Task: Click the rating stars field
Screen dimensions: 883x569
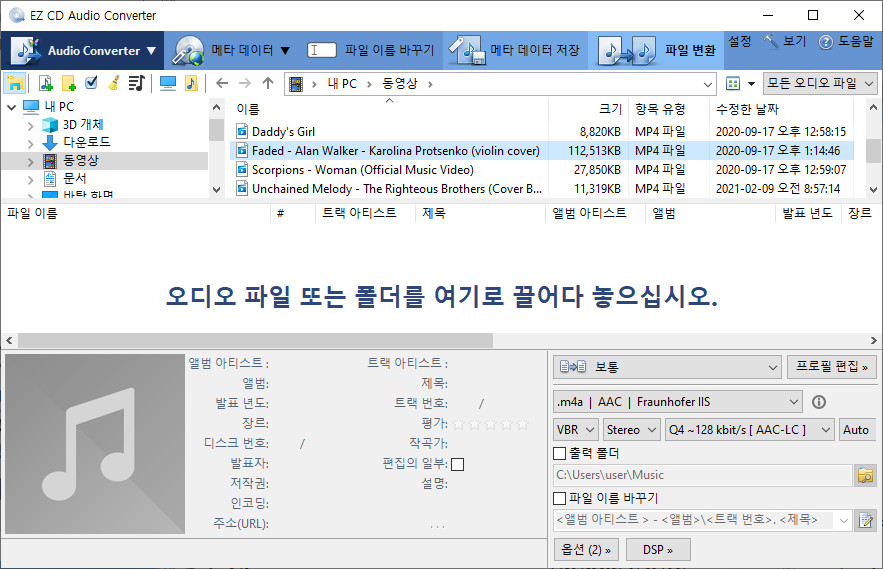Action: (491, 424)
